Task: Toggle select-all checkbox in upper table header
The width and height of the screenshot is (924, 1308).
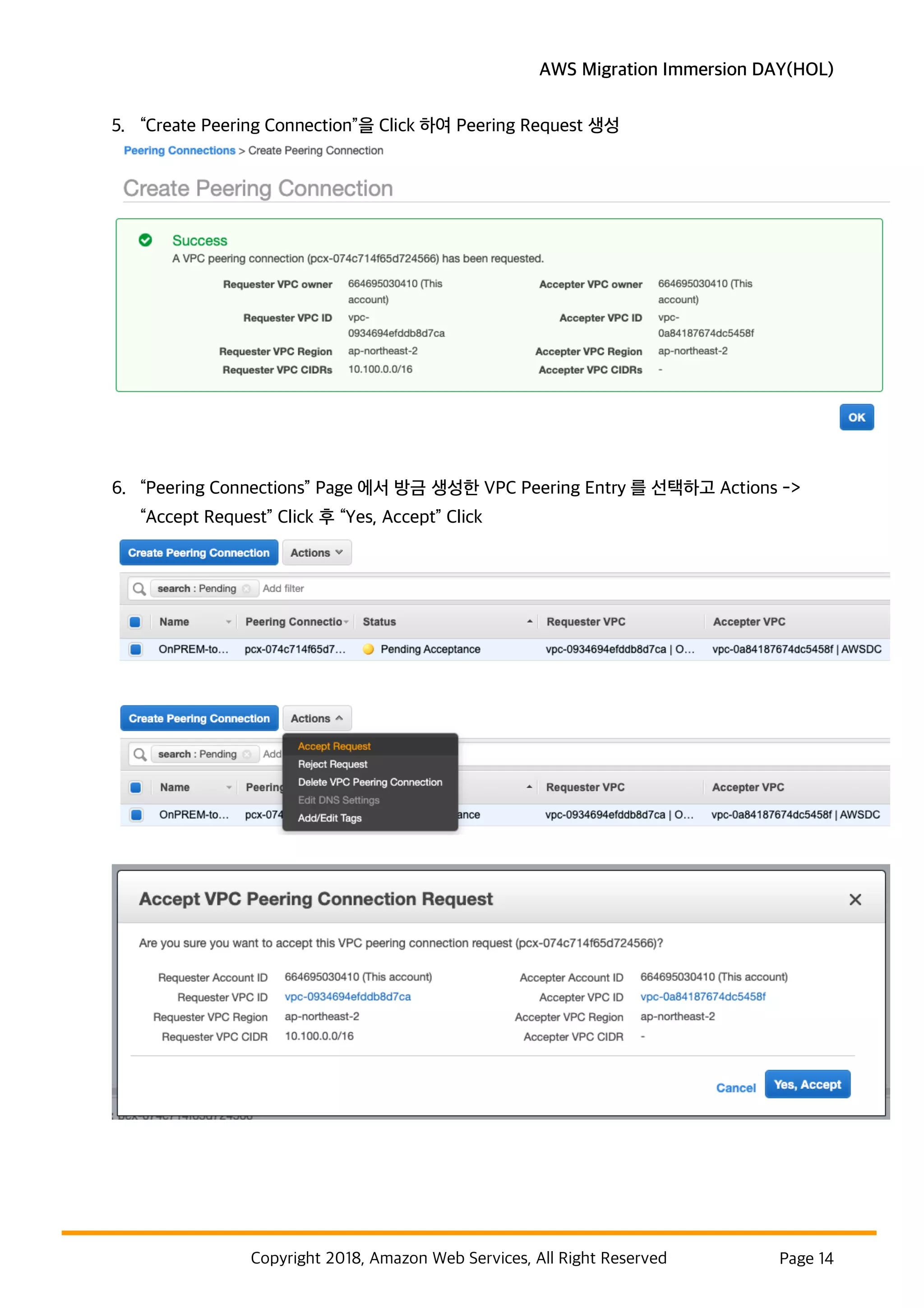Action: [135, 622]
